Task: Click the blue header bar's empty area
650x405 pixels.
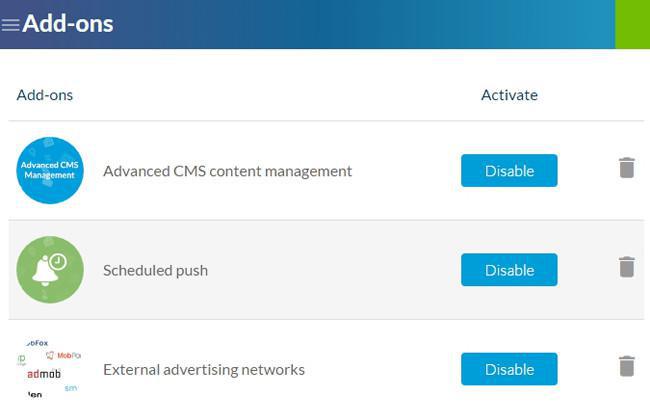Action: pyautogui.click(x=360, y=24)
